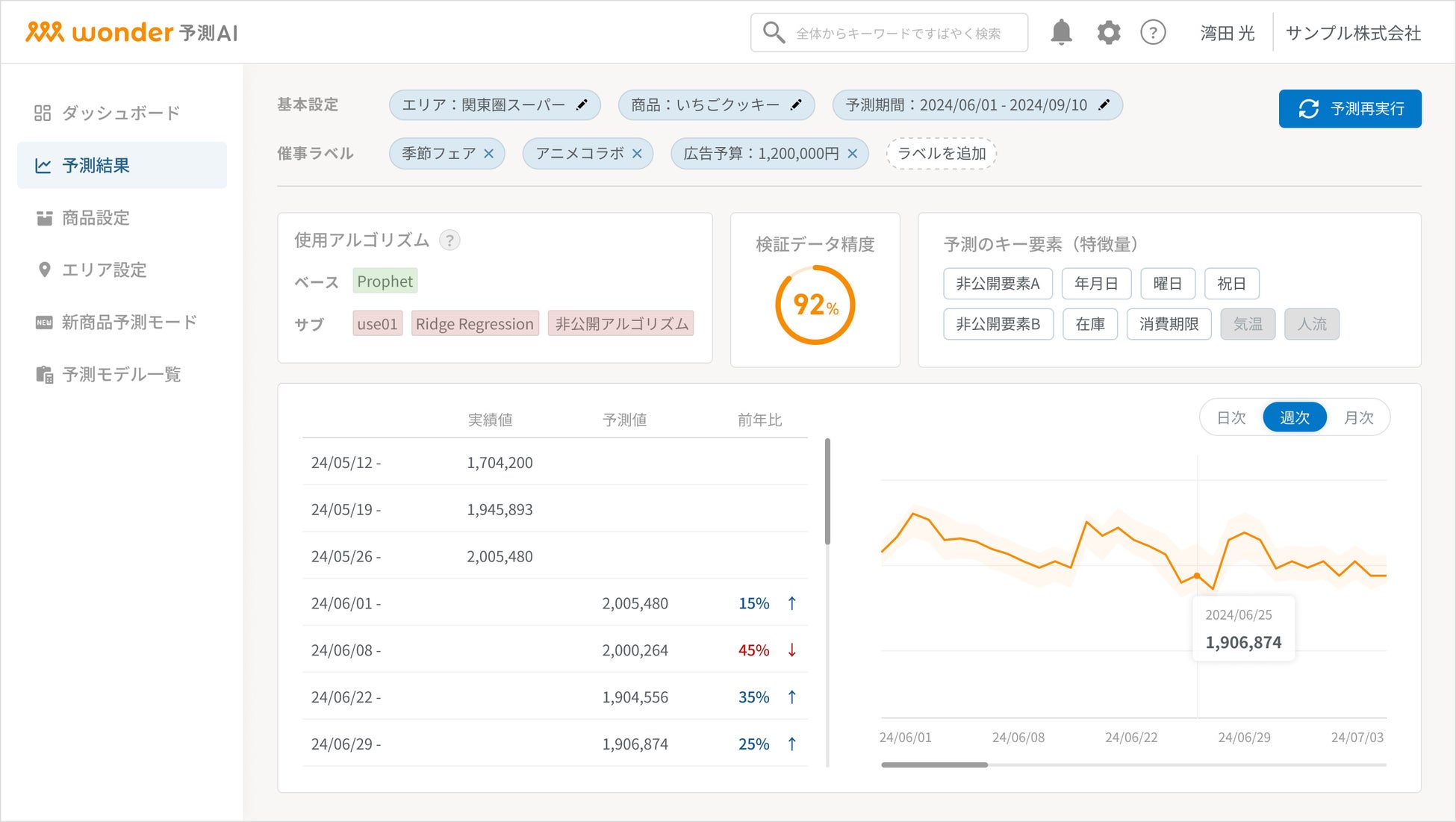Click the 予測再実行 button

1350,109
